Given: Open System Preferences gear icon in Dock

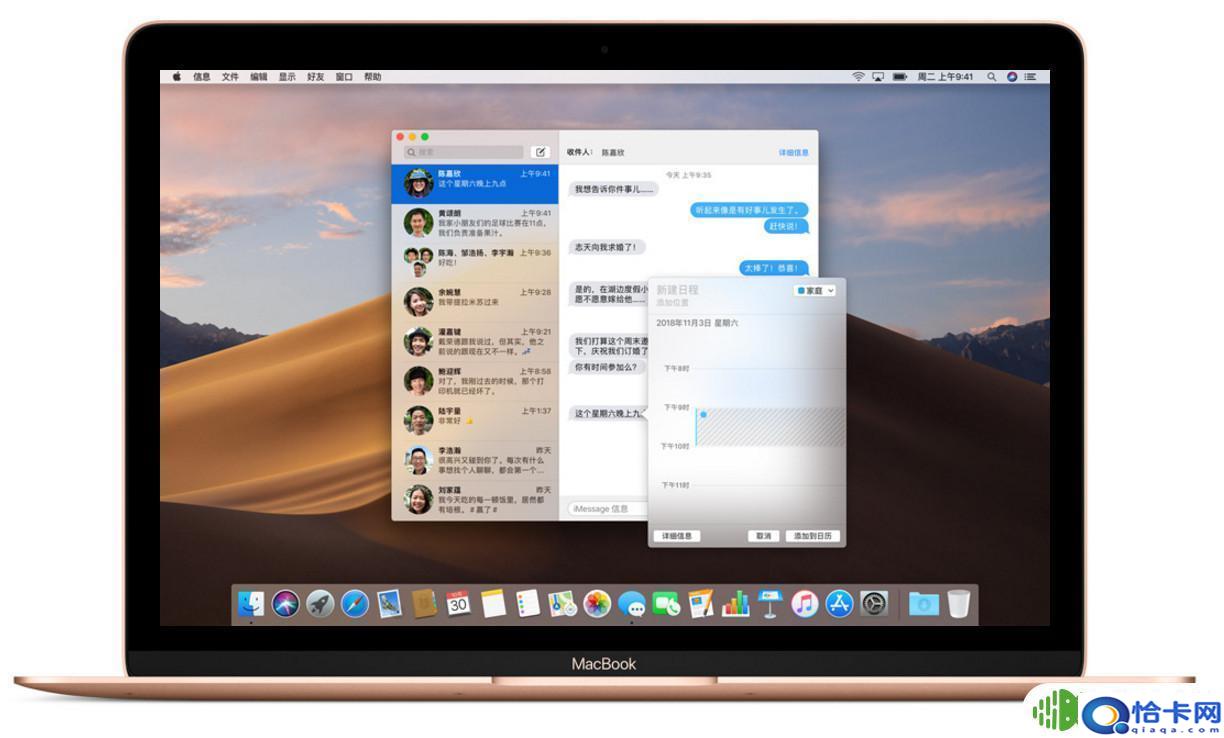Looking at the screenshot, I should [874, 604].
